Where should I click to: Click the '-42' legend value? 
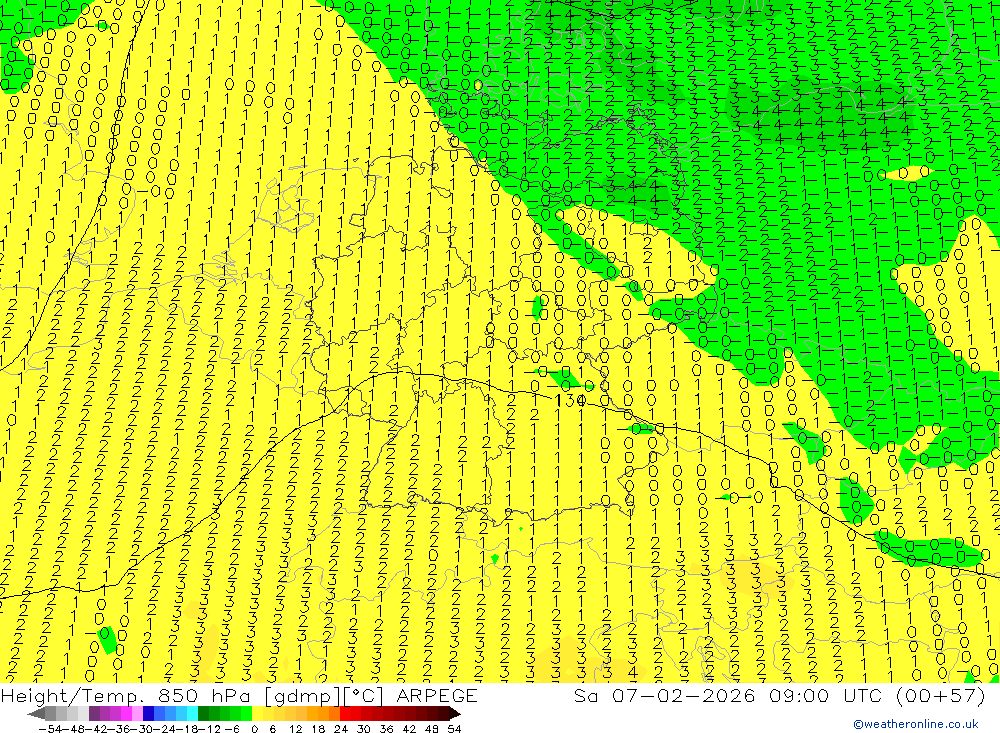[96, 729]
